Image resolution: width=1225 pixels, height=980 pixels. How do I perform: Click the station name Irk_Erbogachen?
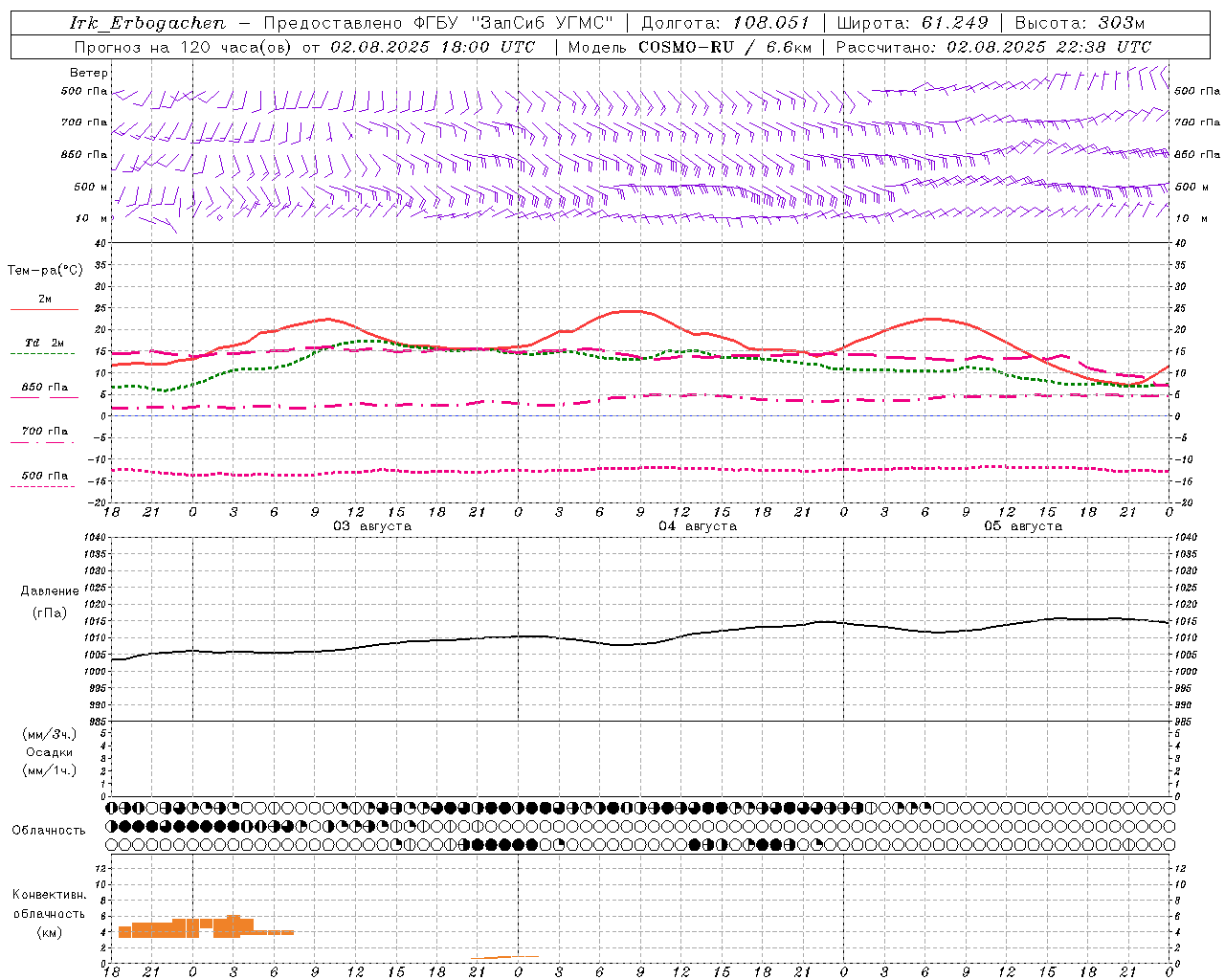point(147,23)
